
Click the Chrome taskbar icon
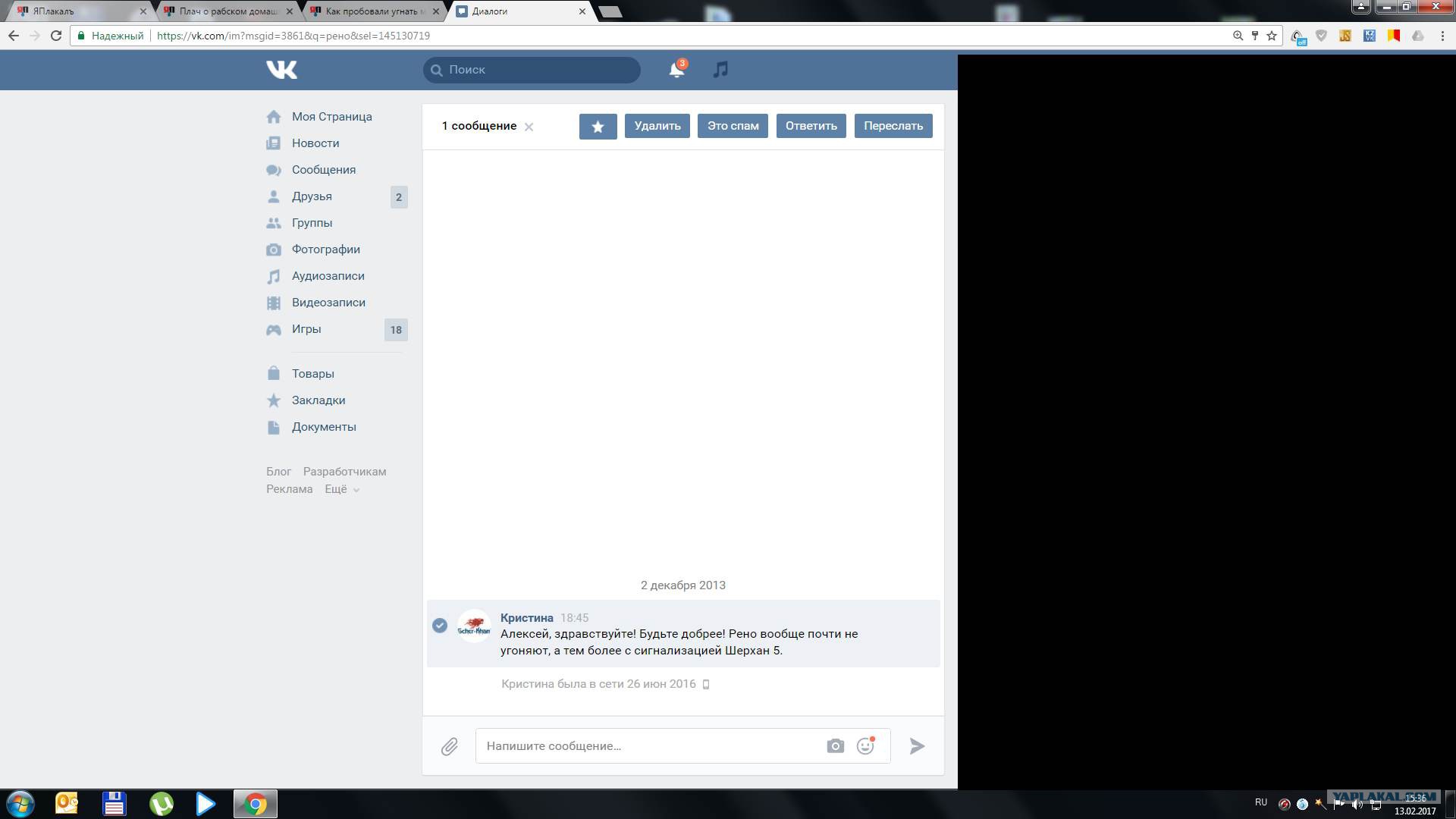coord(256,804)
